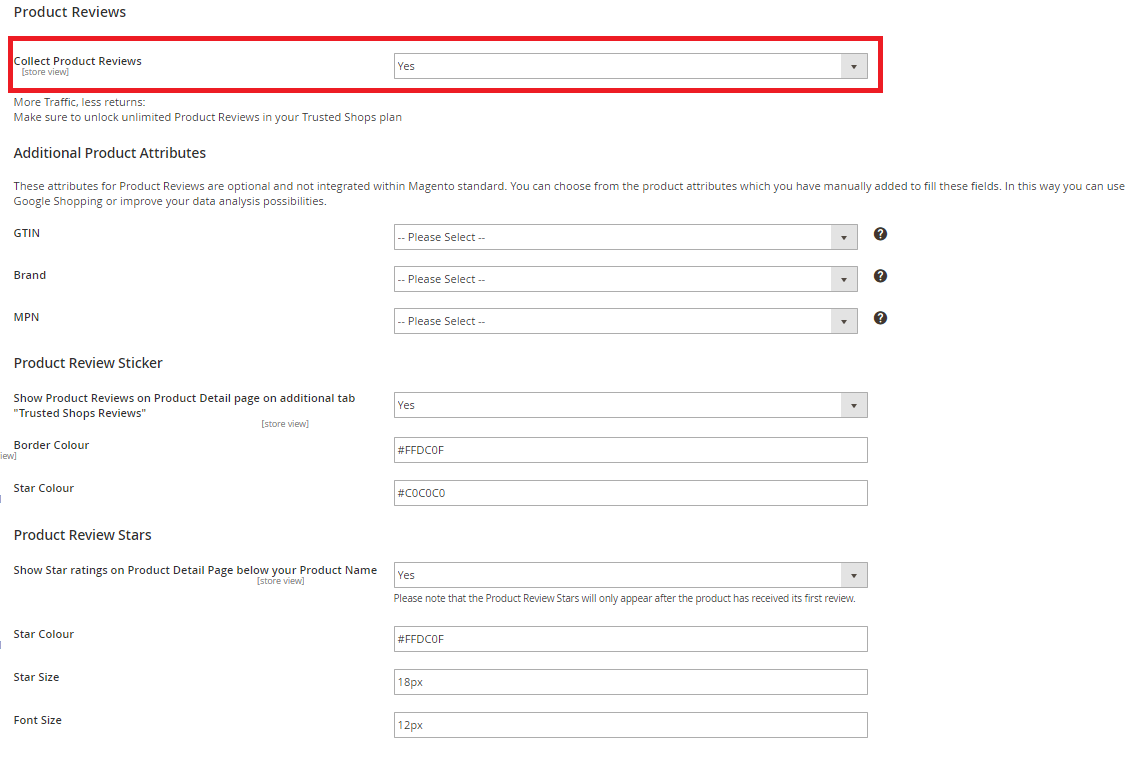The height and width of the screenshot is (773, 1133).
Task: Click the Brand field label
Action: [30, 275]
